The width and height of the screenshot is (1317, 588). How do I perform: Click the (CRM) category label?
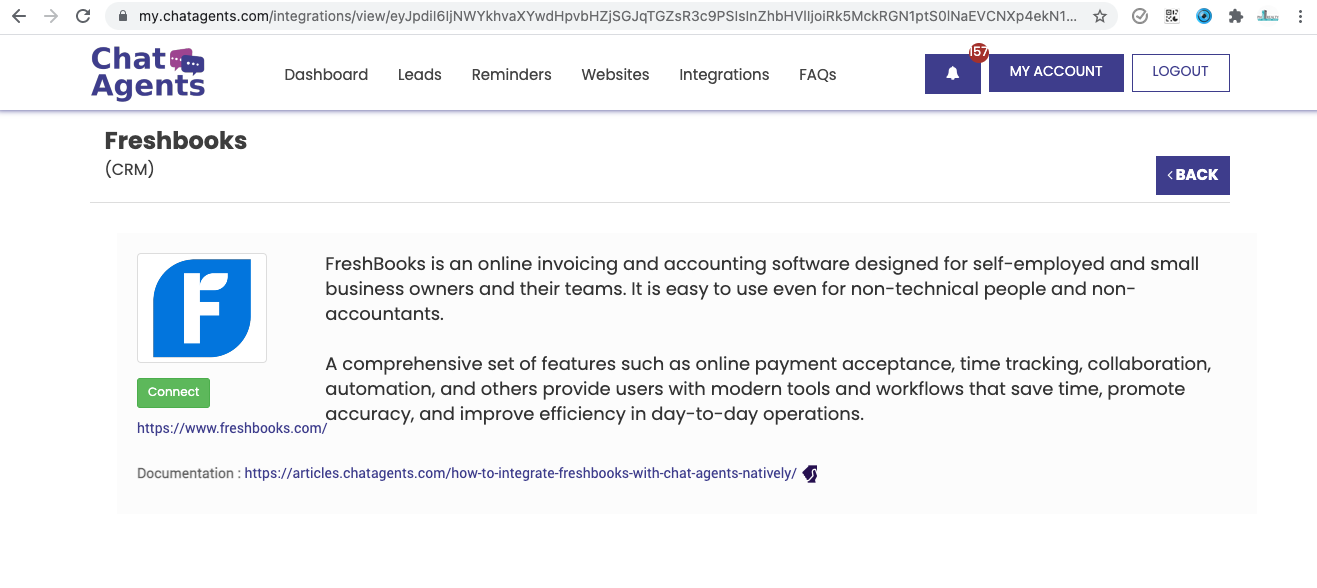click(129, 170)
